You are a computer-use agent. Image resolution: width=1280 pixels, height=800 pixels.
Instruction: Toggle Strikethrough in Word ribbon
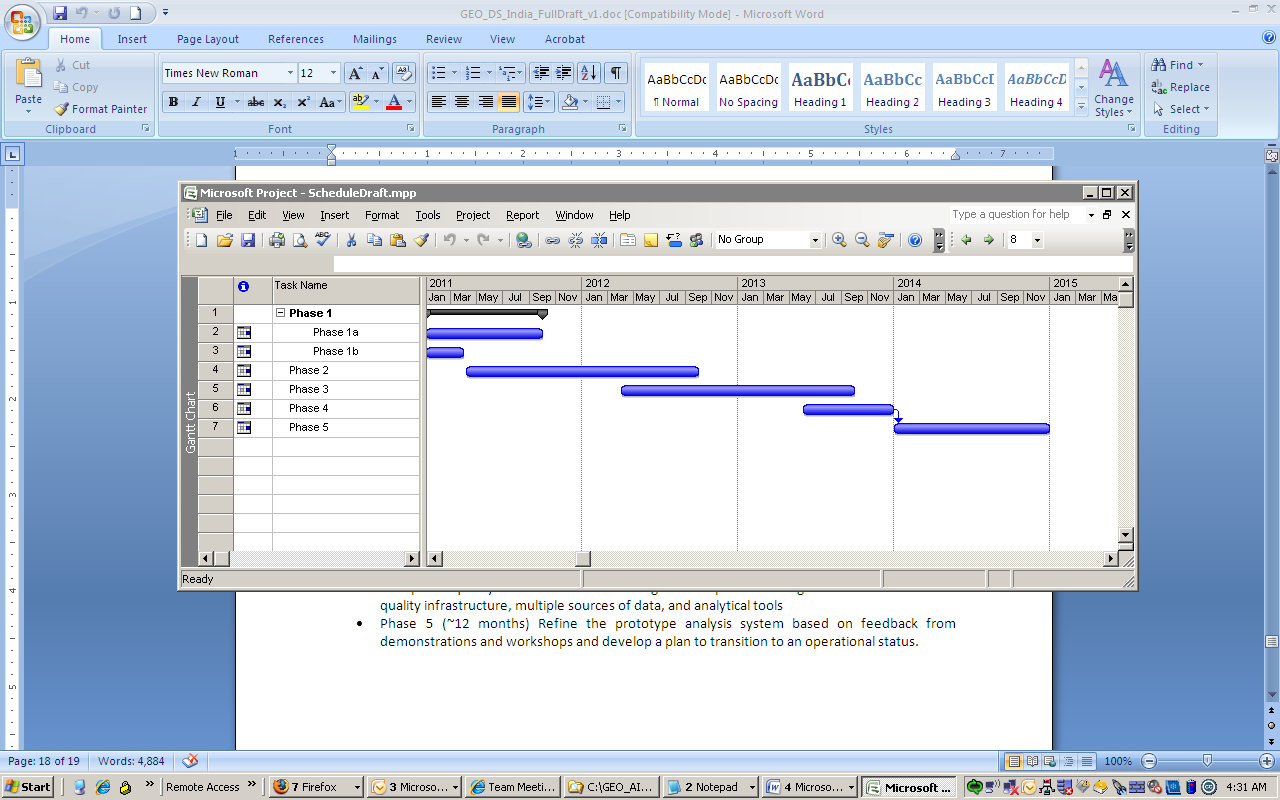pos(256,102)
